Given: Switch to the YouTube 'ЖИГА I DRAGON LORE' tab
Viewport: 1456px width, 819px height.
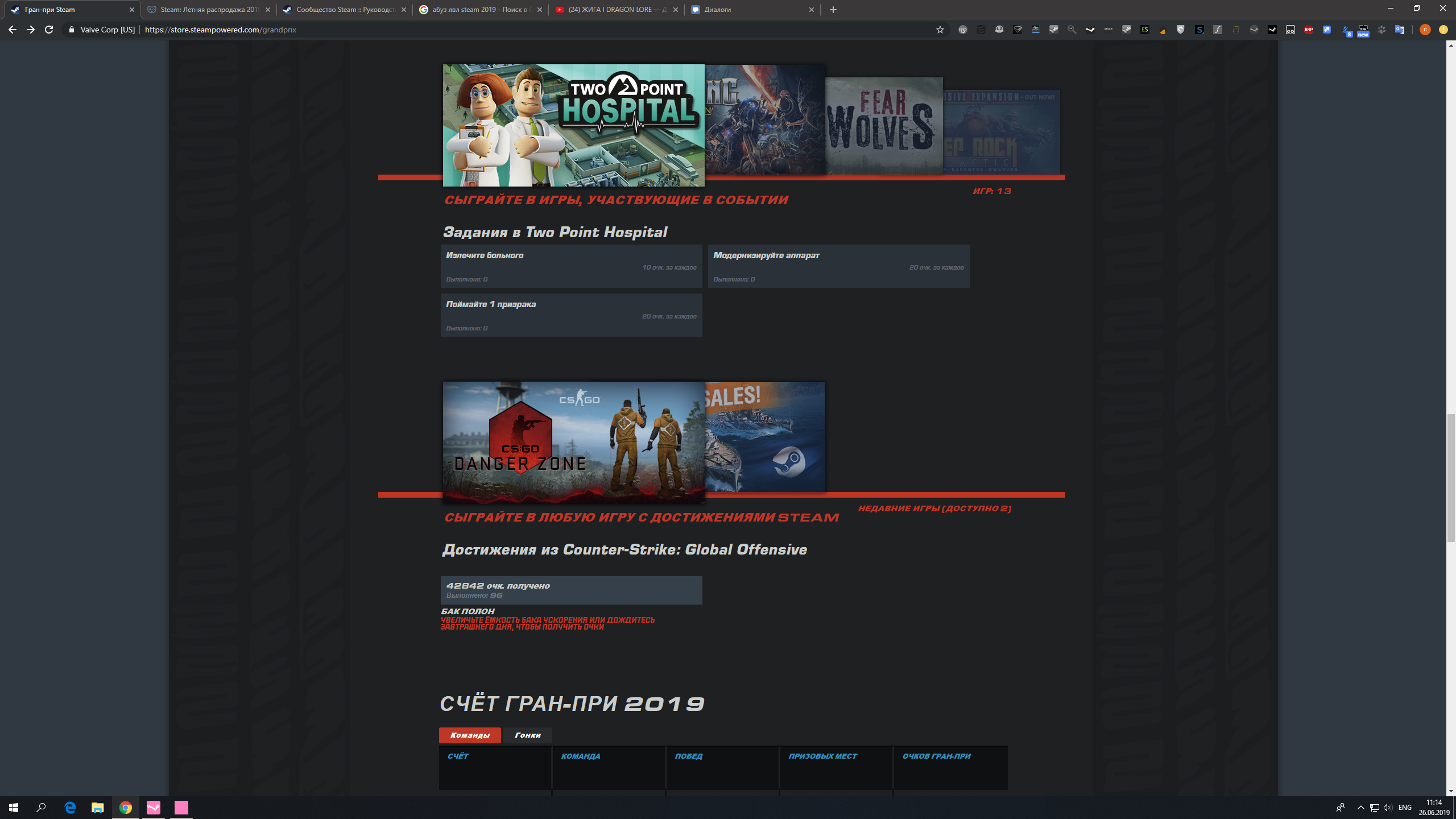Looking at the screenshot, I should click(616, 10).
